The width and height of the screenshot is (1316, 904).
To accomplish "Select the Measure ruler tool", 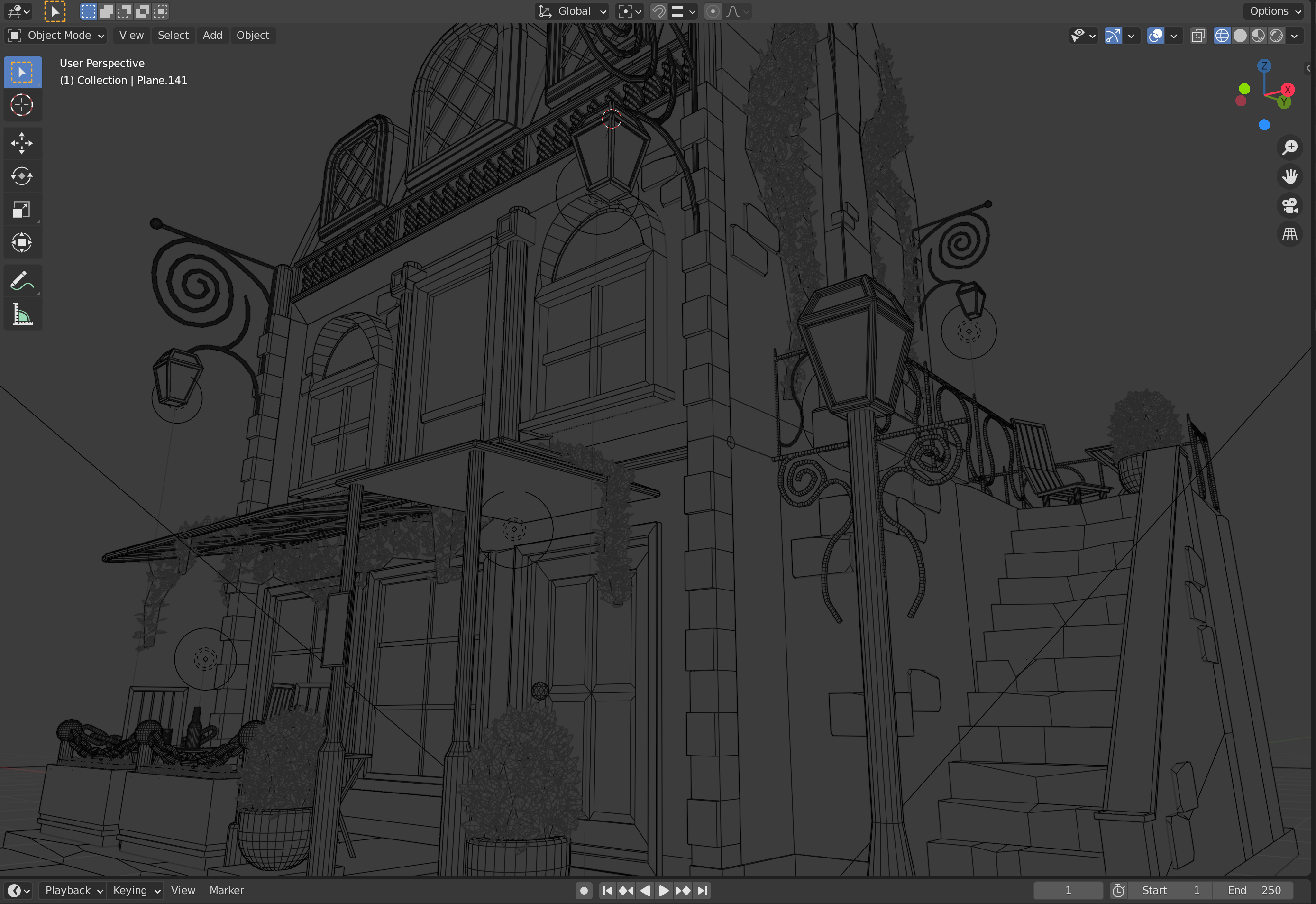I will (x=23, y=314).
